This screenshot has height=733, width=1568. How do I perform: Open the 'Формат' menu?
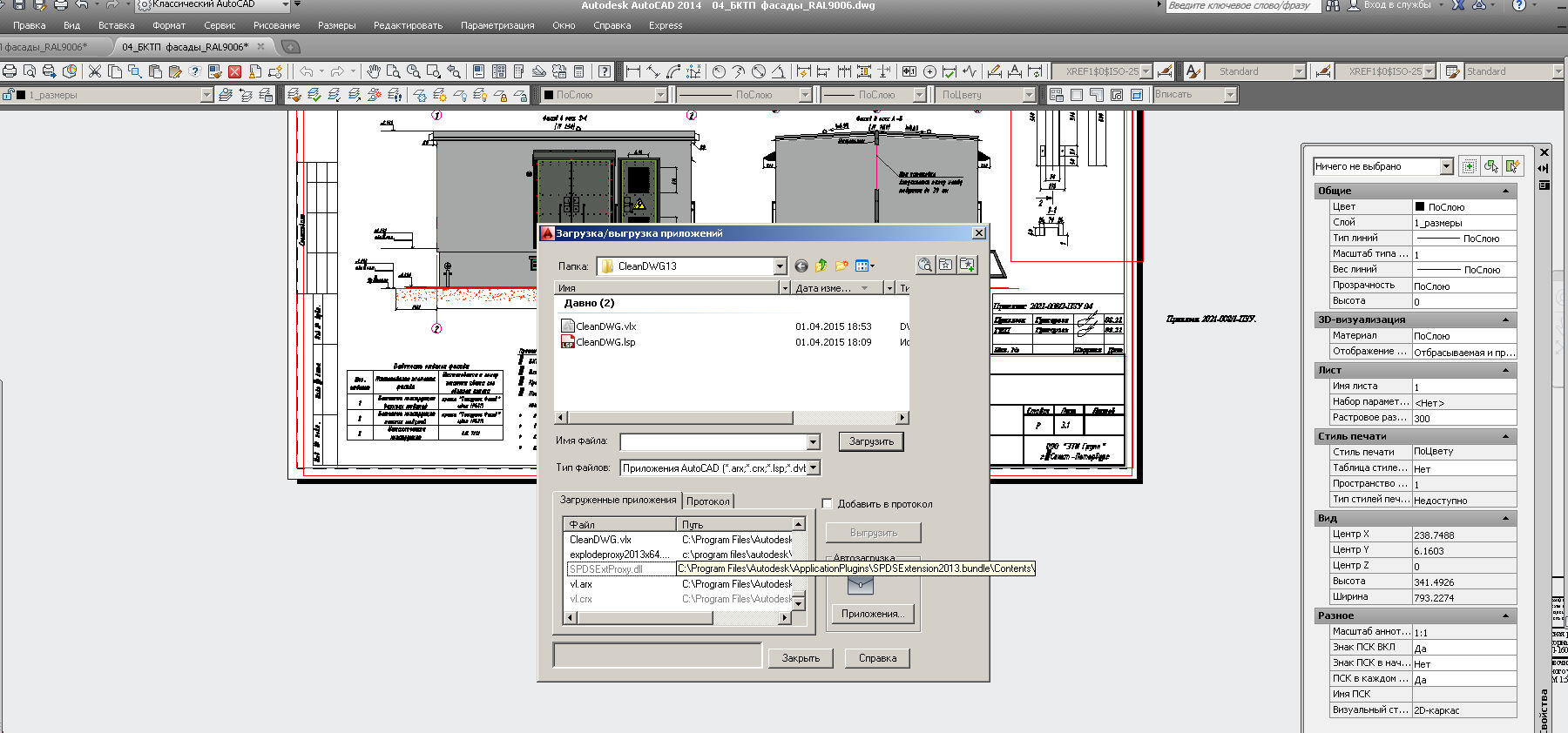169,25
